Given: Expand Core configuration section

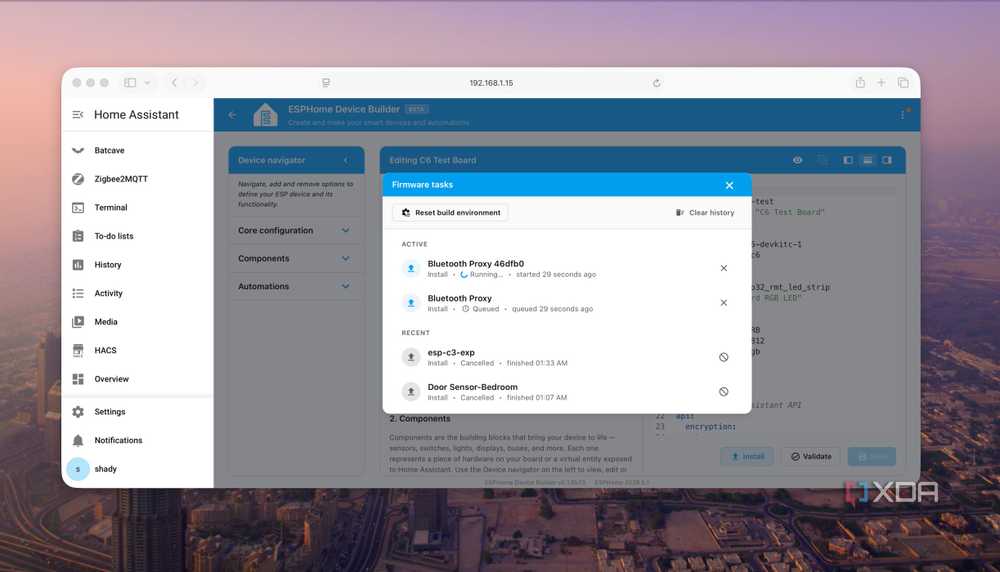Looking at the screenshot, I should pyautogui.click(x=296, y=230).
